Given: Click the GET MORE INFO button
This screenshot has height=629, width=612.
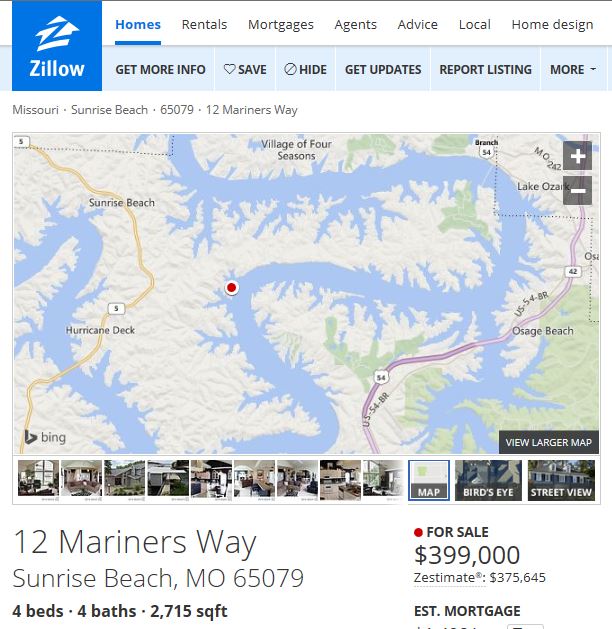Looking at the screenshot, I should tap(160, 69).
